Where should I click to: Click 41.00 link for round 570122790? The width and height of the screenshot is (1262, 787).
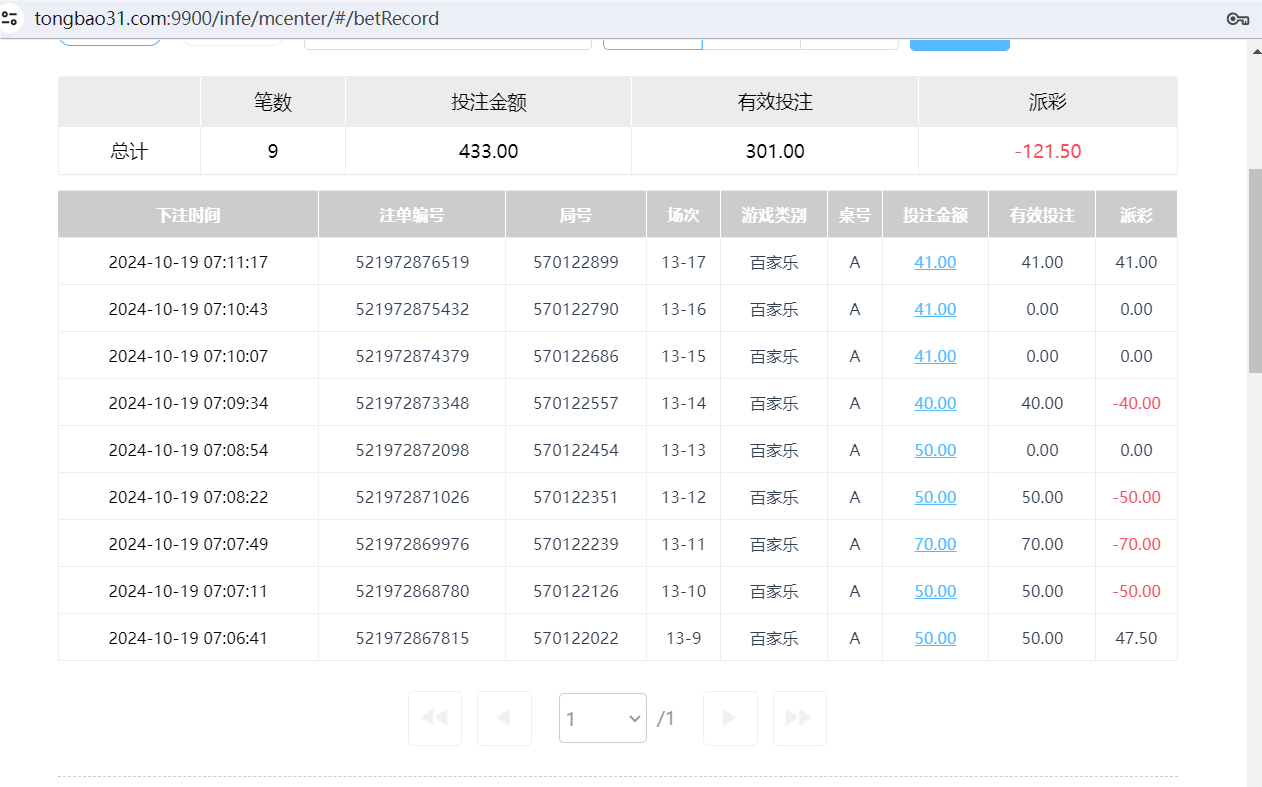coord(934,309)
